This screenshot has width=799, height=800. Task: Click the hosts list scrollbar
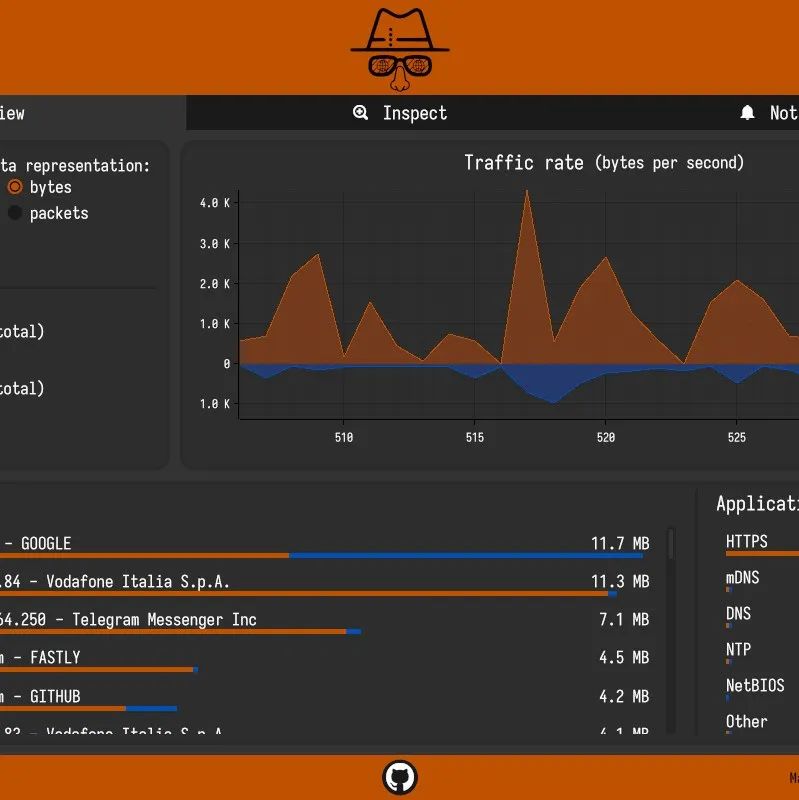670,544
